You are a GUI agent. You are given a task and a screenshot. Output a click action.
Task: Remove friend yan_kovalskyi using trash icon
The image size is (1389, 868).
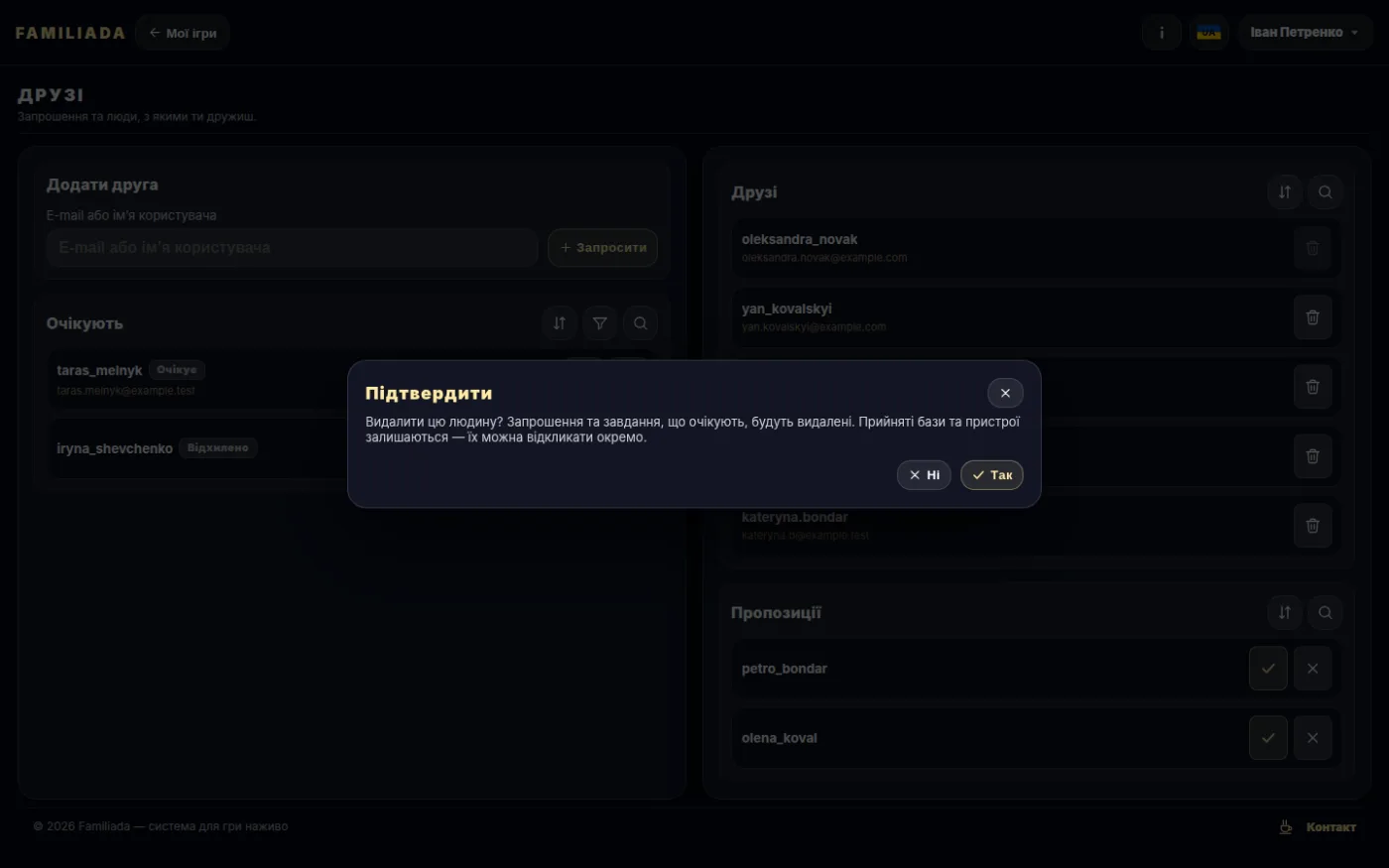(x=1313, y=317)
